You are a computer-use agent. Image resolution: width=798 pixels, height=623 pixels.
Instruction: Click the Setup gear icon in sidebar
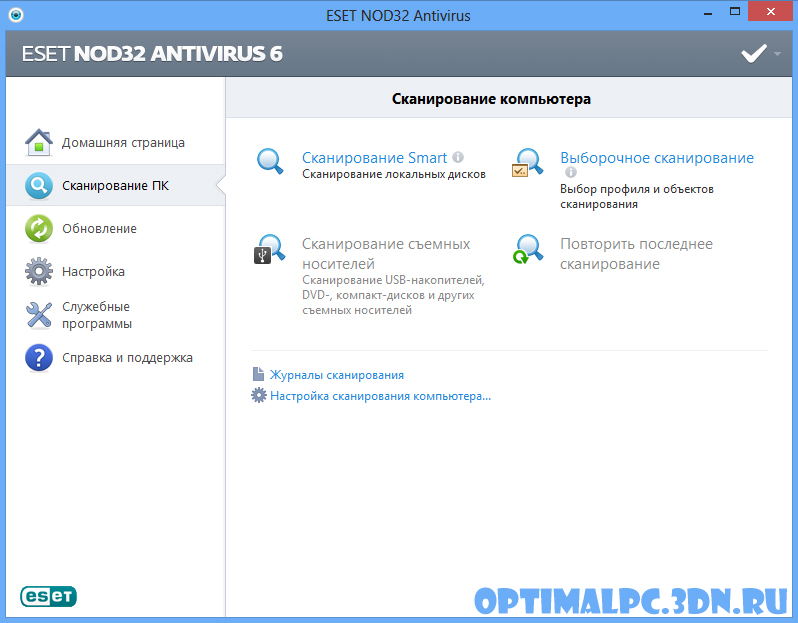coord(39,271)
